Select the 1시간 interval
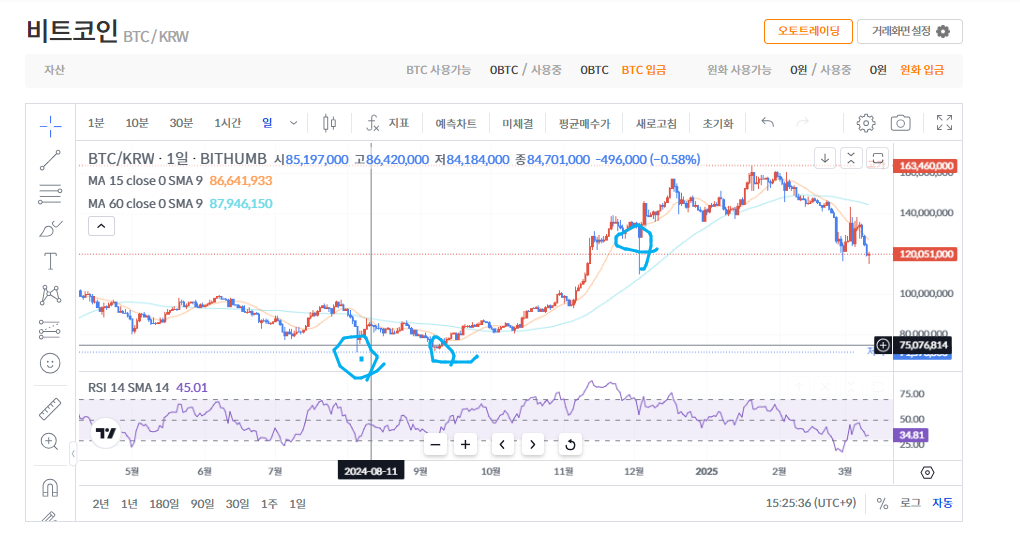 [228, 123]
